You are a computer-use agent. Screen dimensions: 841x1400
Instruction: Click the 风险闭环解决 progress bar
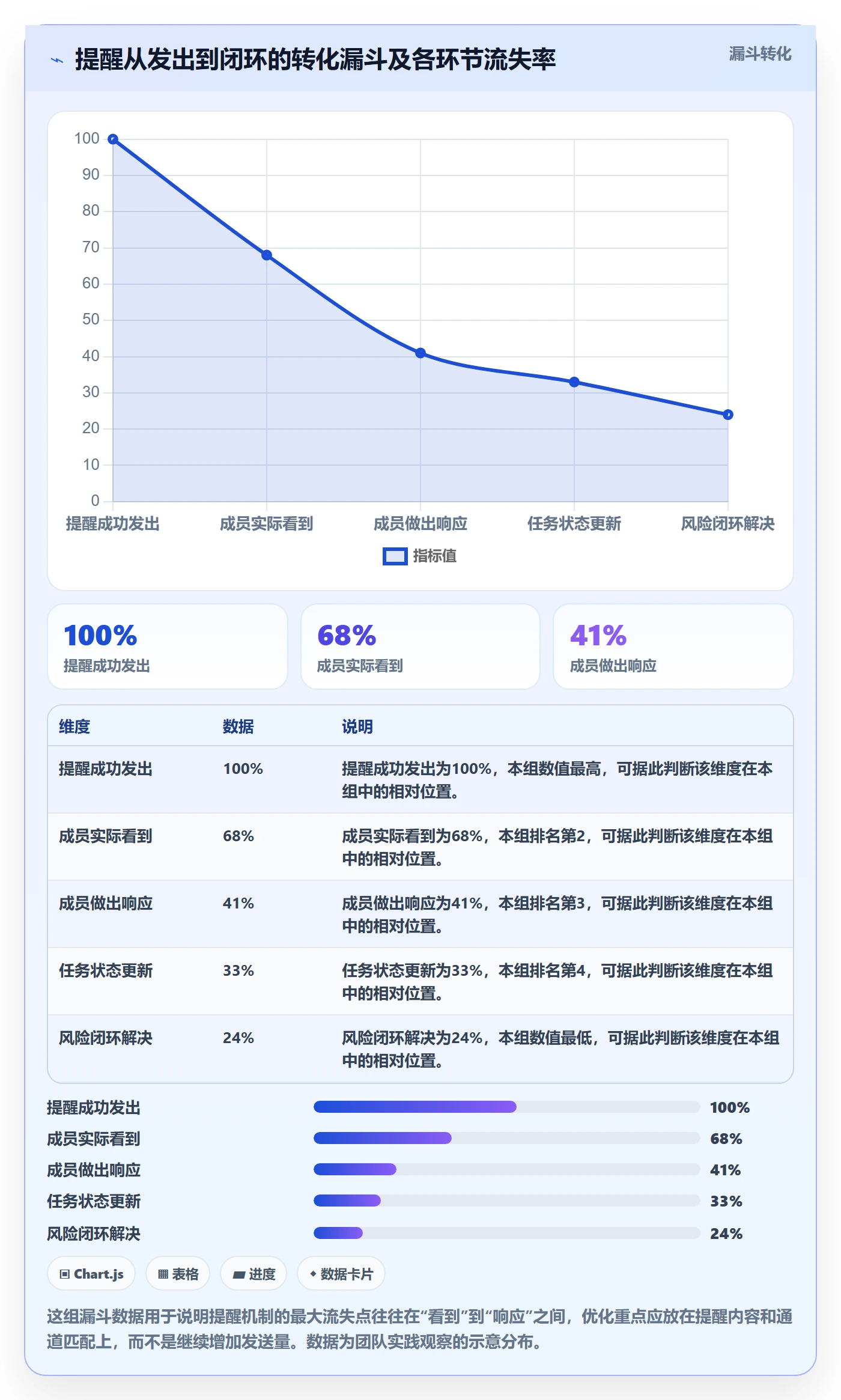[x=507, y=1233]
